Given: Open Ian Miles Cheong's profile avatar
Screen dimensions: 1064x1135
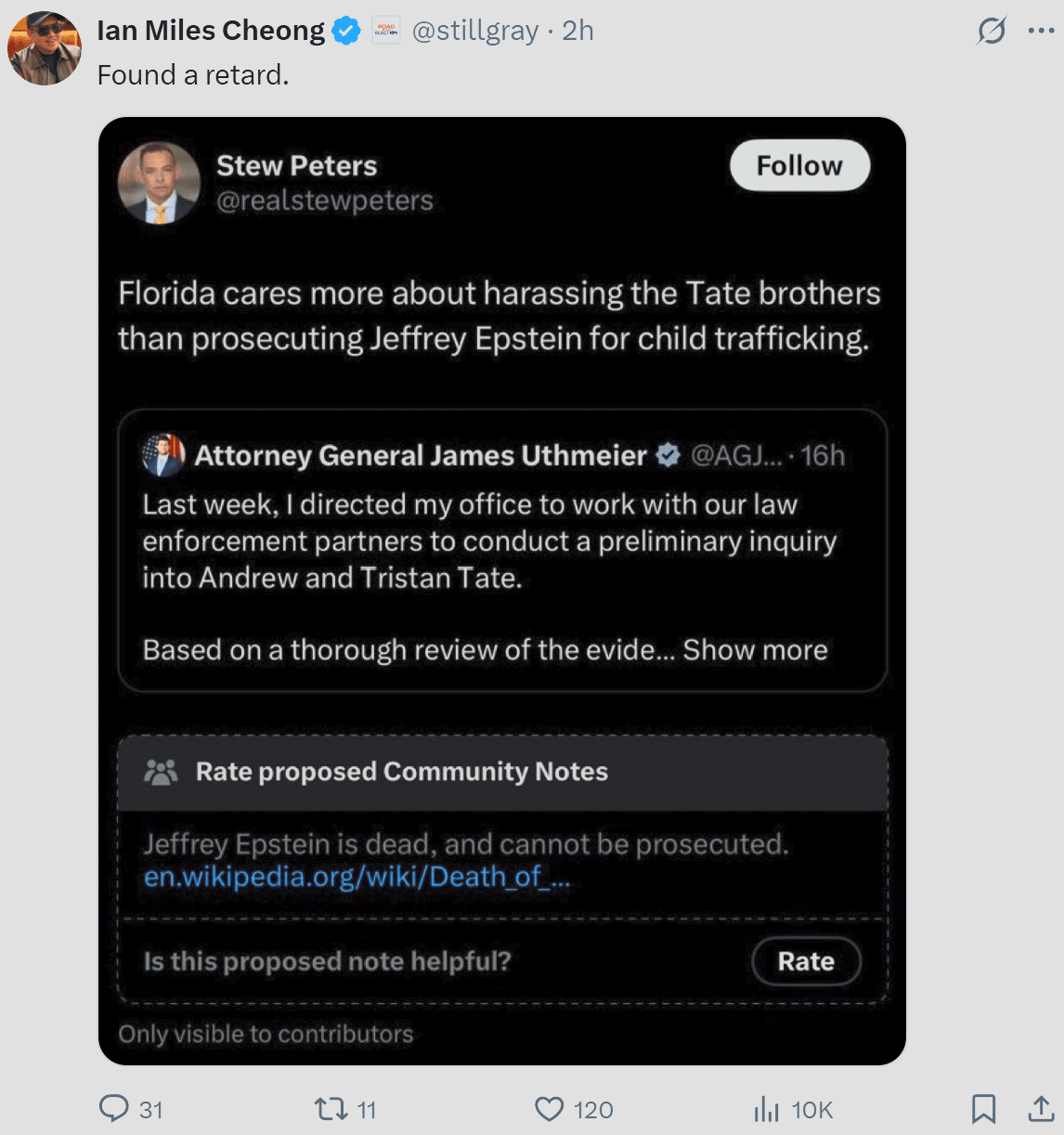Looking at the screenshot, I should [x=44, y=48].
